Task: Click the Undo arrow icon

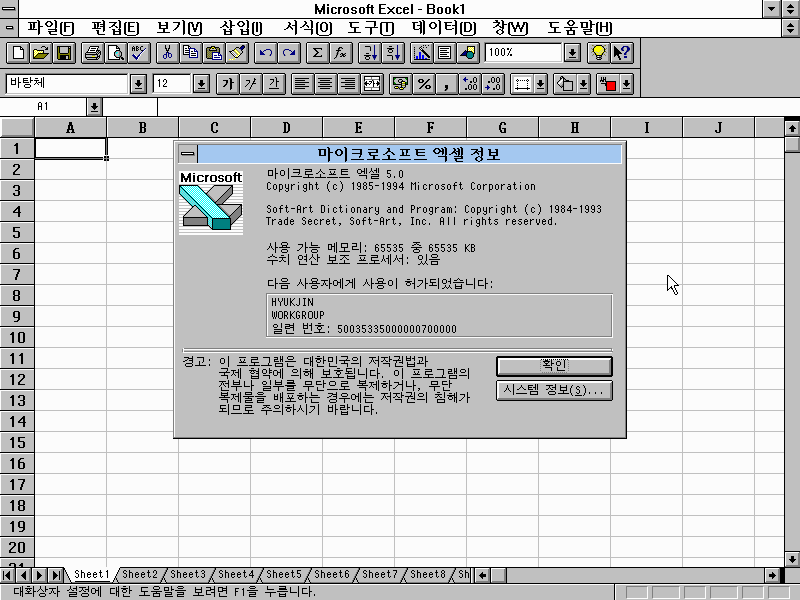Action: (x=266, y=53)
